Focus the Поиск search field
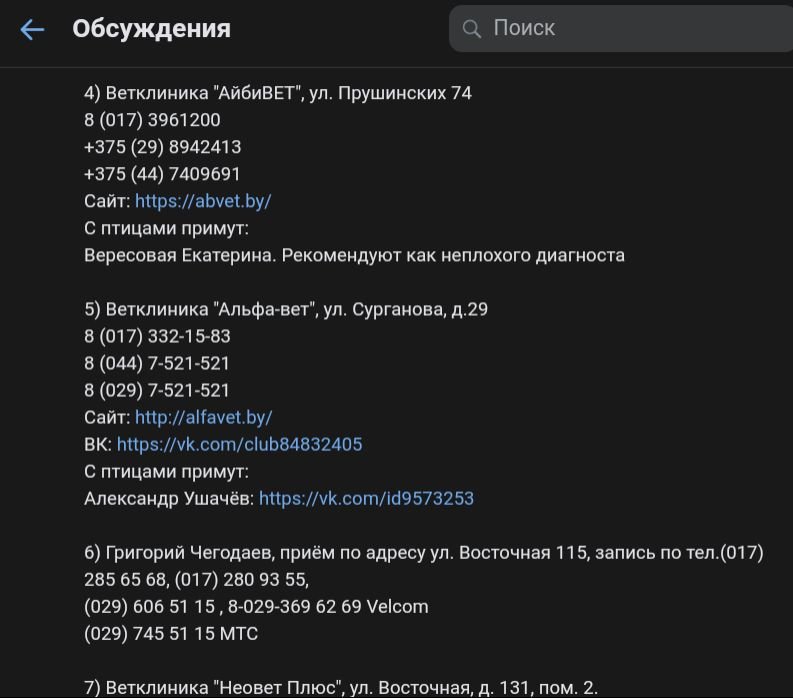Screen dimensions: 793x698 pos(630,29)
